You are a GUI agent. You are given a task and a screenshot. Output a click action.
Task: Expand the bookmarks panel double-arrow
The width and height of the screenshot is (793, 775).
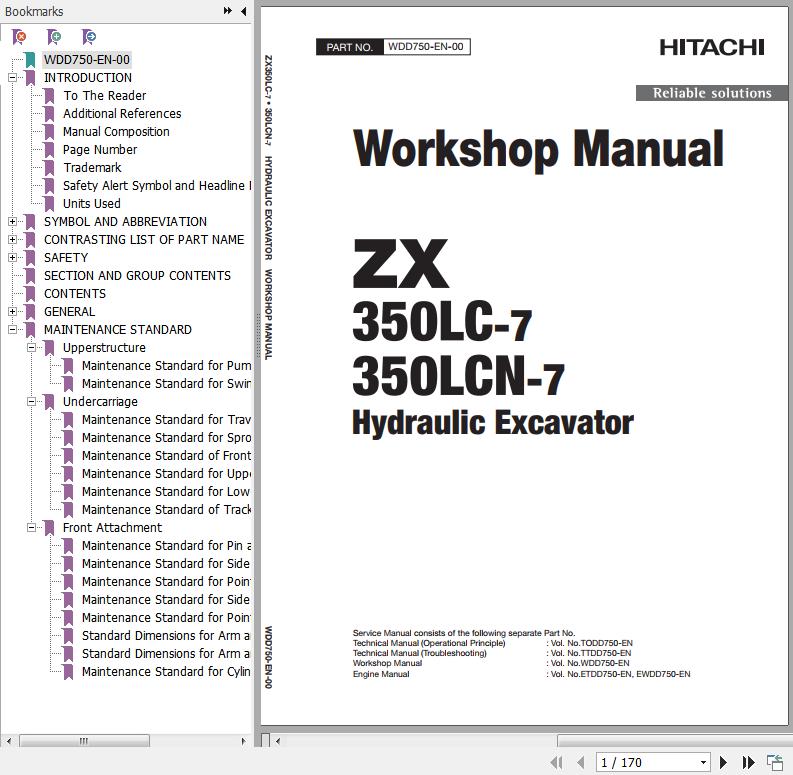[228, 11]
